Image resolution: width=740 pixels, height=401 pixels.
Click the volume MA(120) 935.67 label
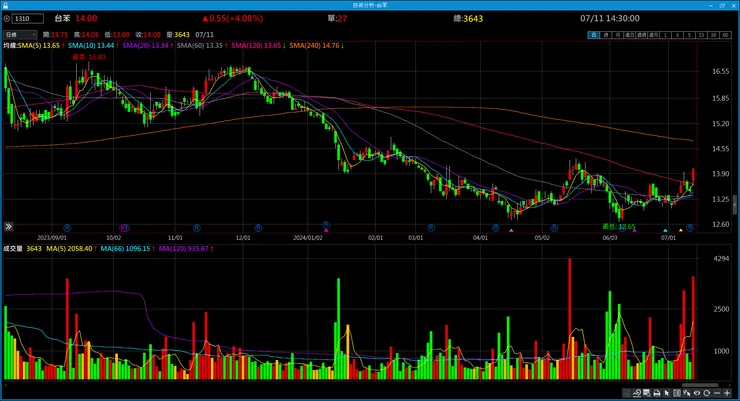point(186,249)
